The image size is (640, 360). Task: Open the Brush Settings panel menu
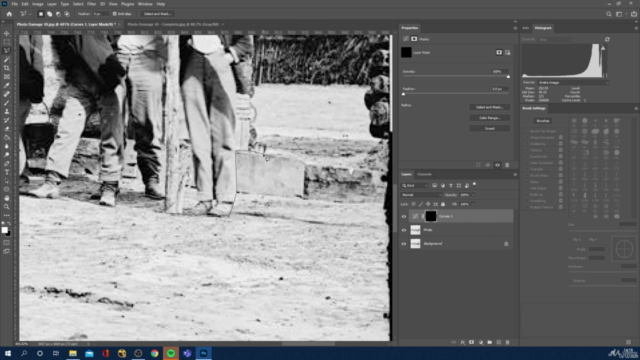[636, 108]
